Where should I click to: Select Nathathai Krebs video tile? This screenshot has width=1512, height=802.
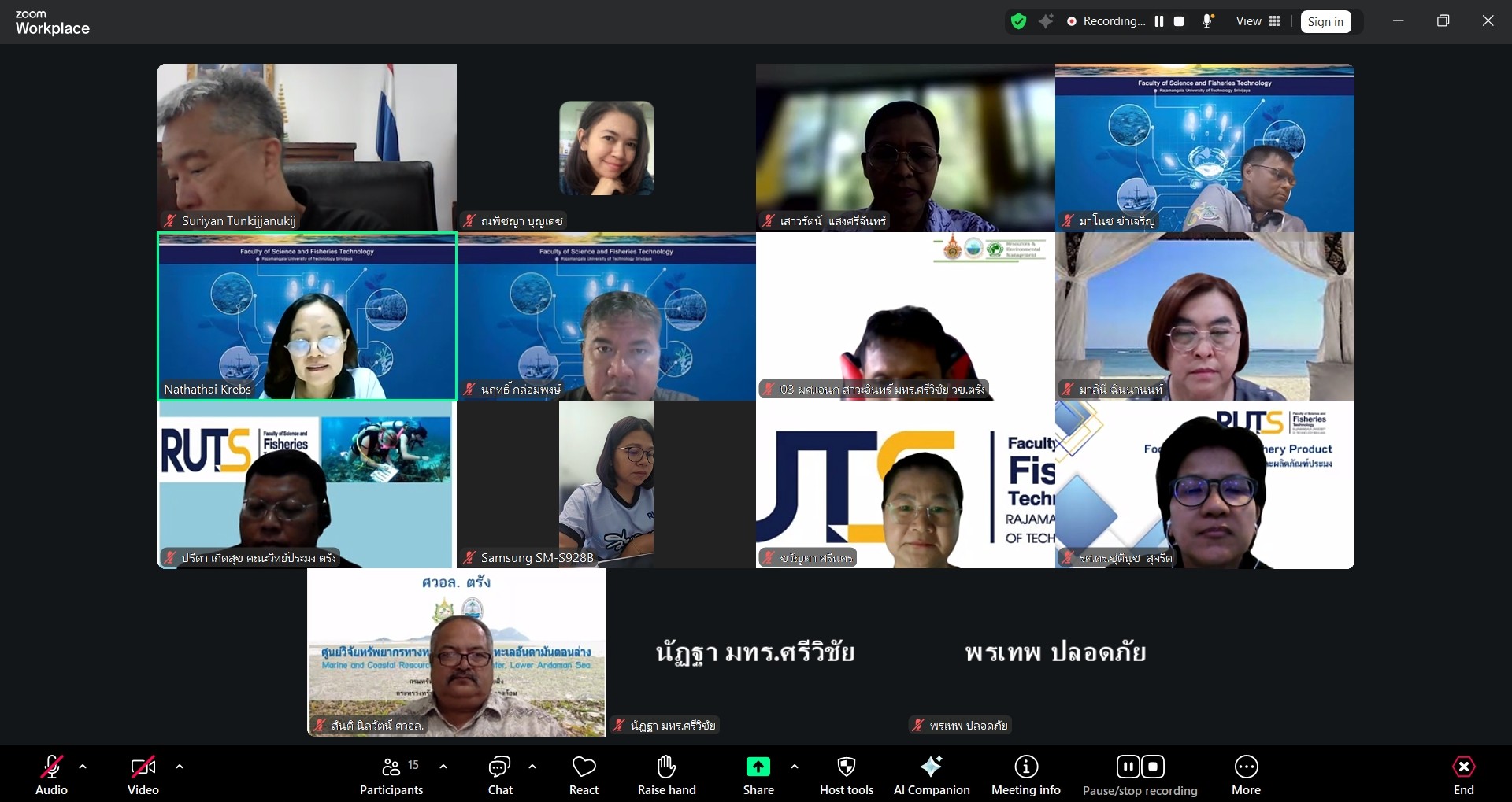(x=307, y=316)
